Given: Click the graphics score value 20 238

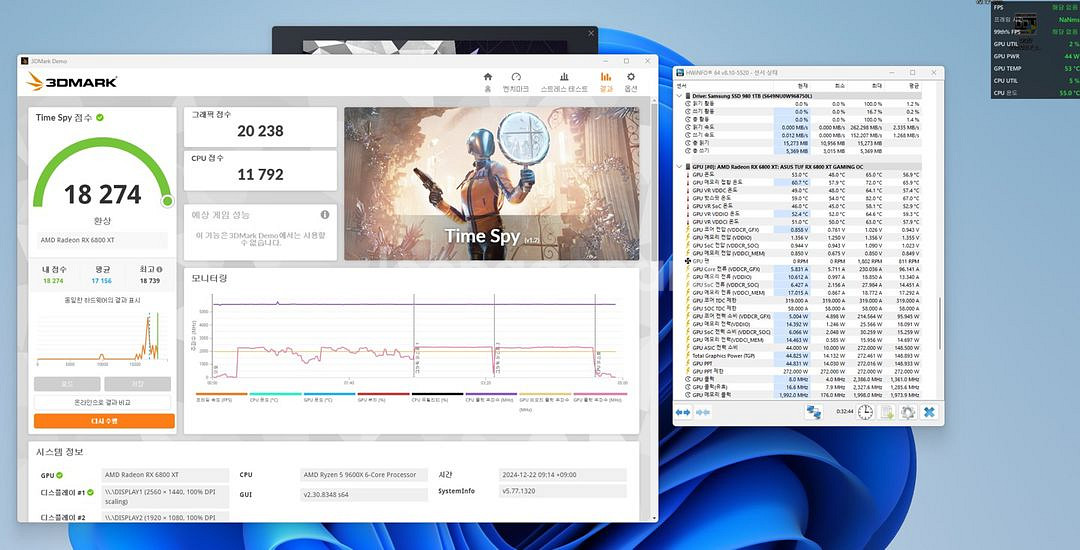Looking at the screenshot, I should (x=260, y=131).
